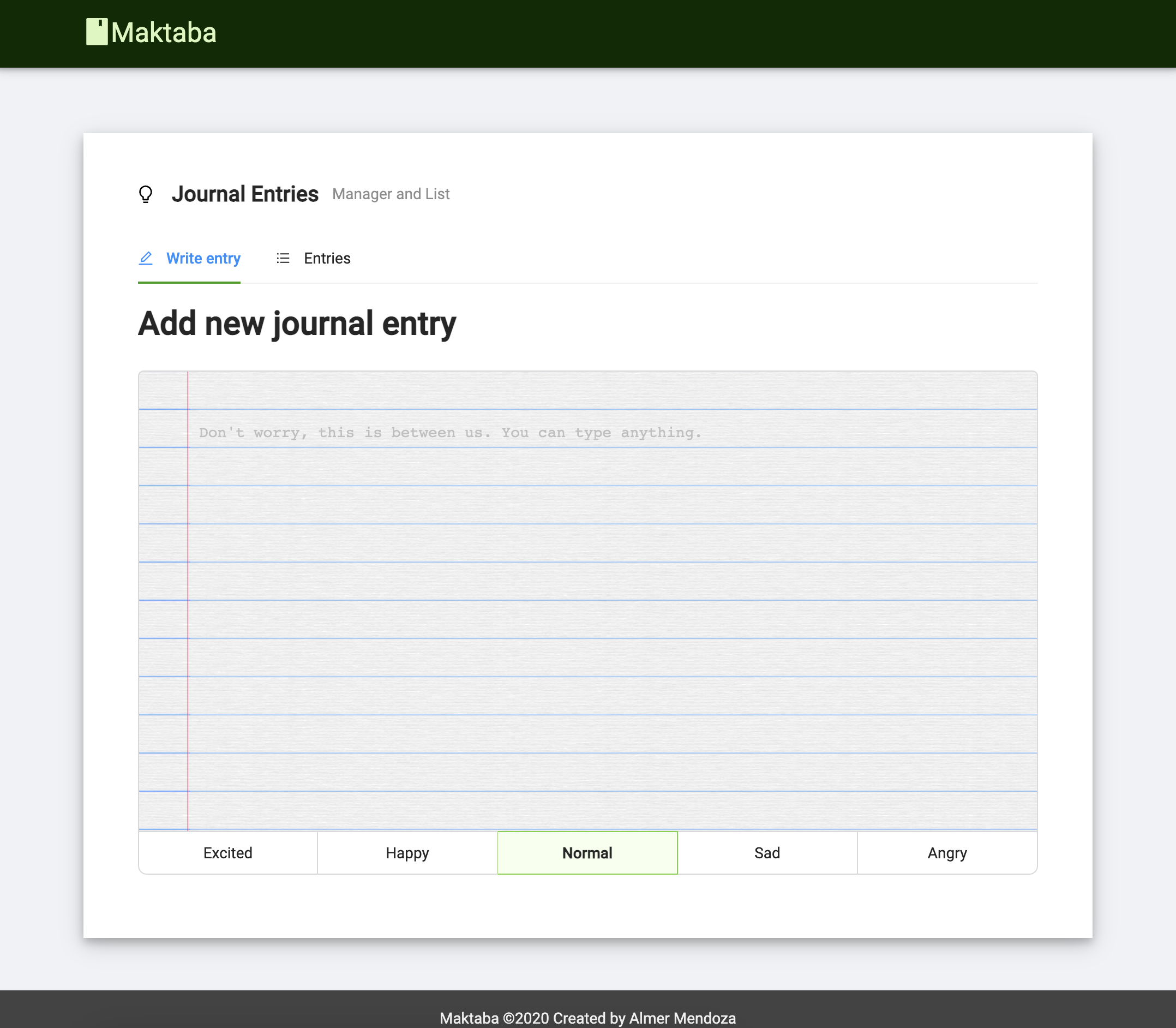
Task: Click the list icon next to Entries tab
Action: coord(283,258)
